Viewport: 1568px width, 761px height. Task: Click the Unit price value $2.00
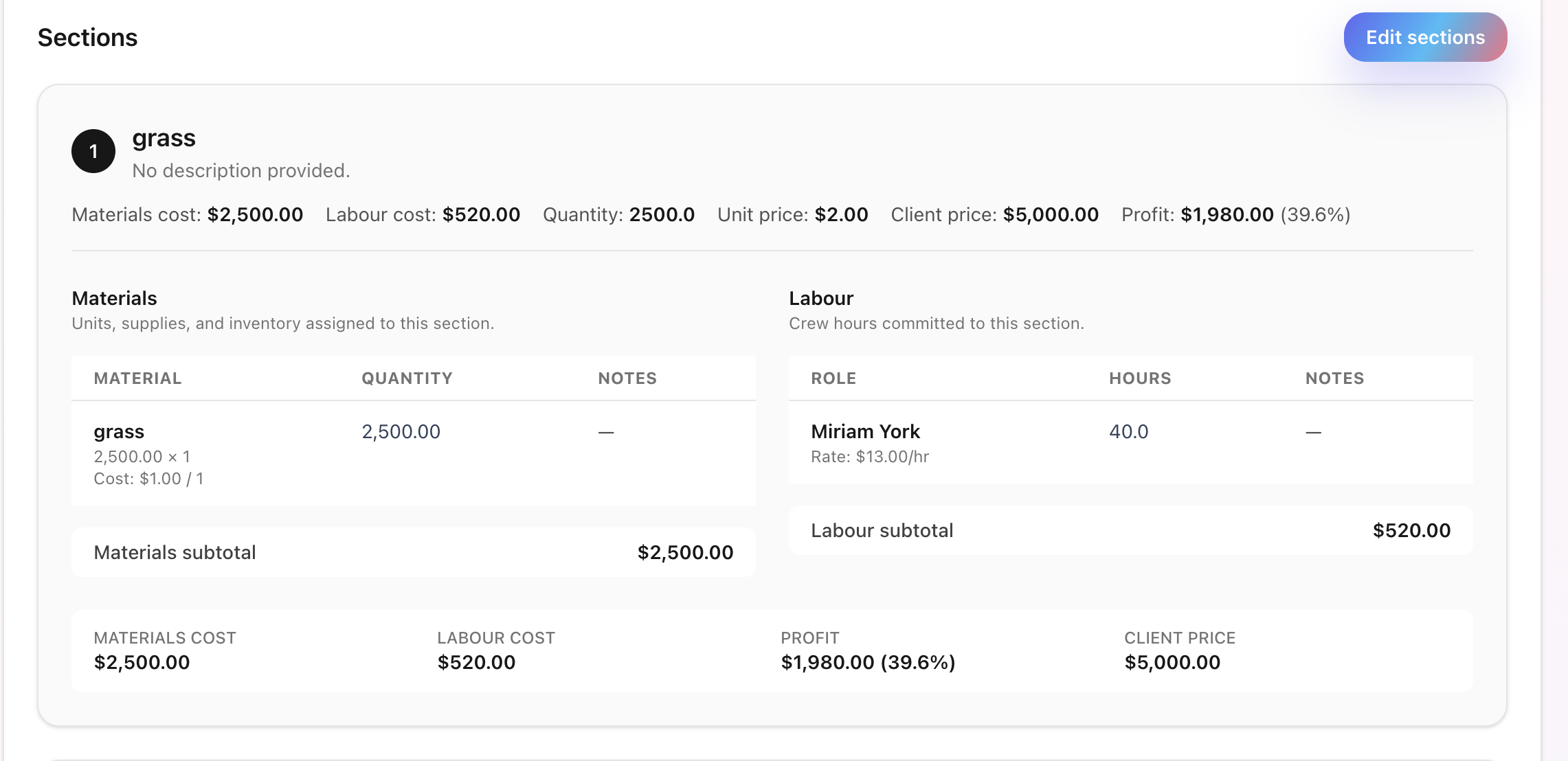(x=841, y=214)
